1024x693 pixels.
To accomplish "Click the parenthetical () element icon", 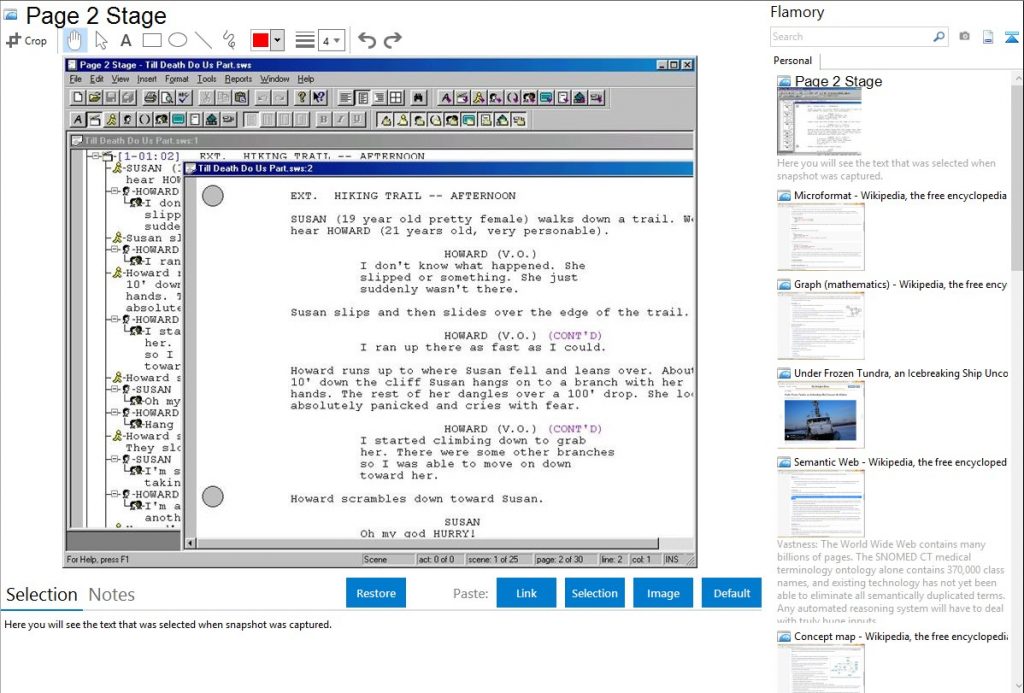I will (145, 120).
